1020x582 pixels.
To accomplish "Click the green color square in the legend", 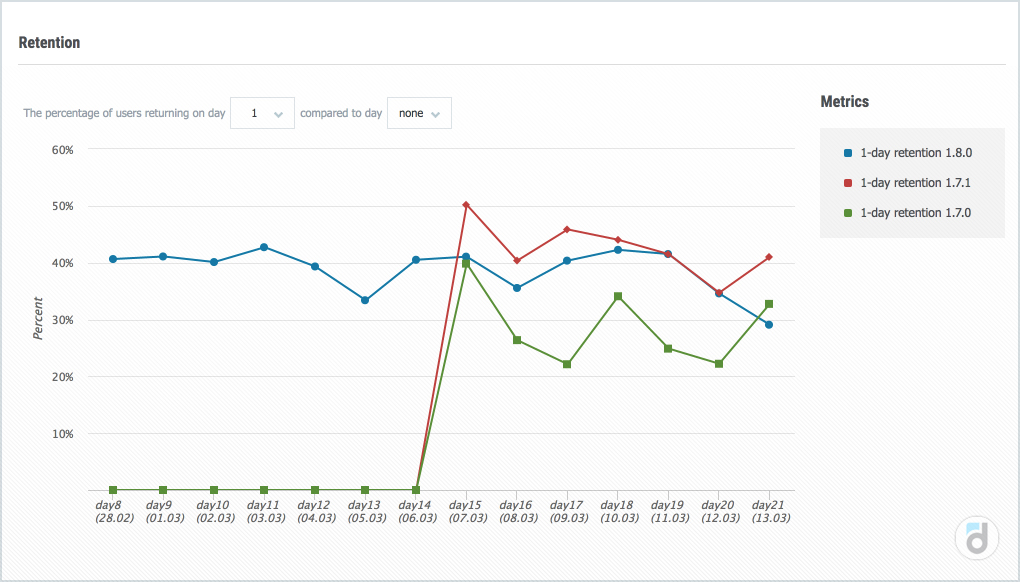I will 848,213.
